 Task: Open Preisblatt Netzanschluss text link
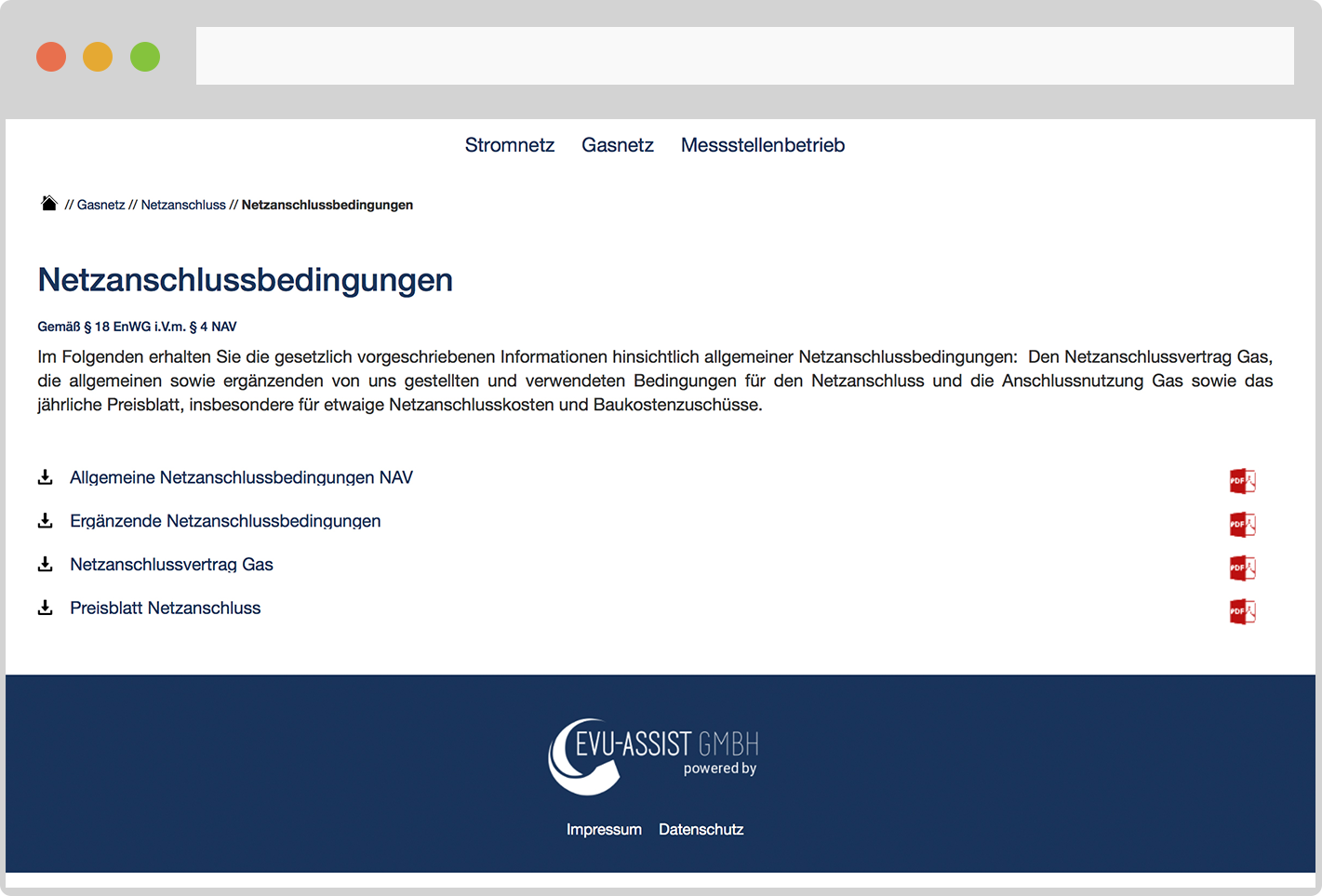tap(166, 608)
